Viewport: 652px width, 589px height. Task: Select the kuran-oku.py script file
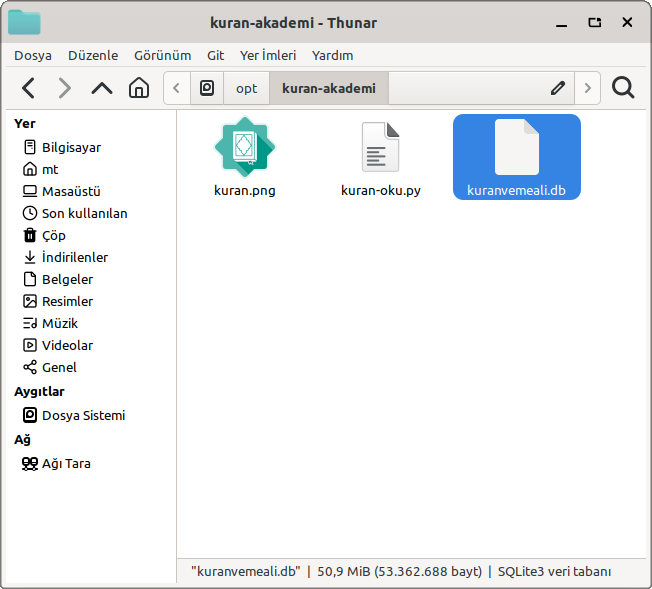[x=380, y=157]
